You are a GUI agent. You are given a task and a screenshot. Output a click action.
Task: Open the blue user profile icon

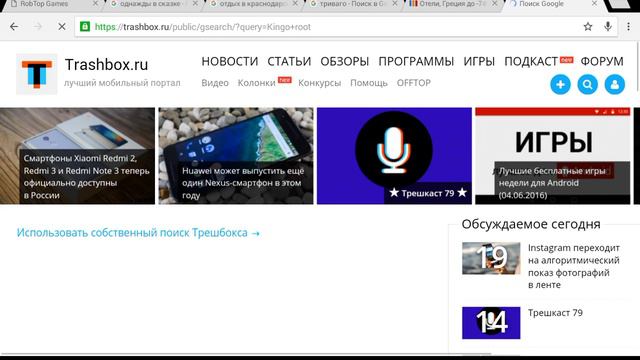click(x=614, y=84)
